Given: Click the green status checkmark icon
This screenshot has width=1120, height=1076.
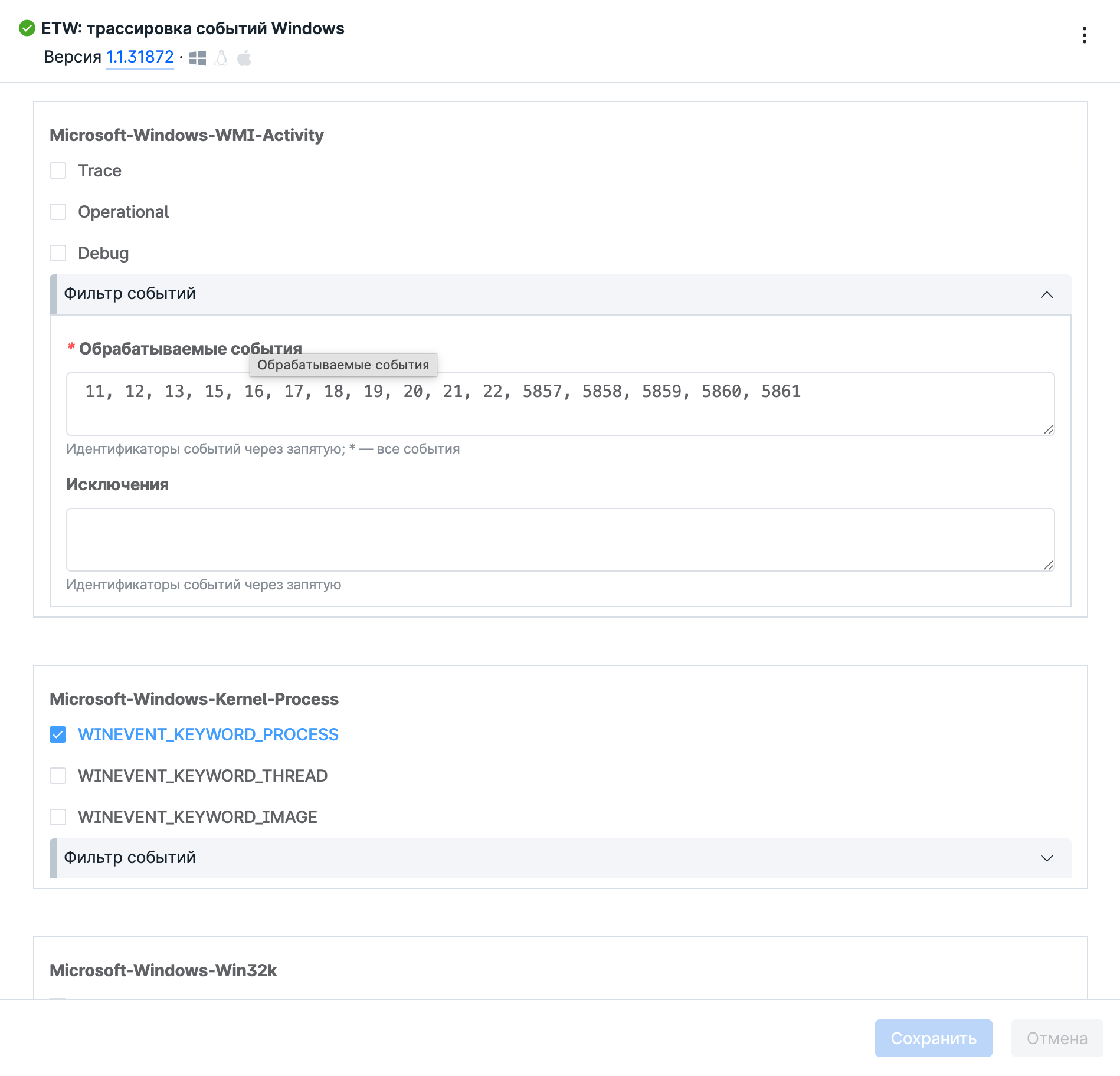Looking at the screenshot, I should (27, 28).
